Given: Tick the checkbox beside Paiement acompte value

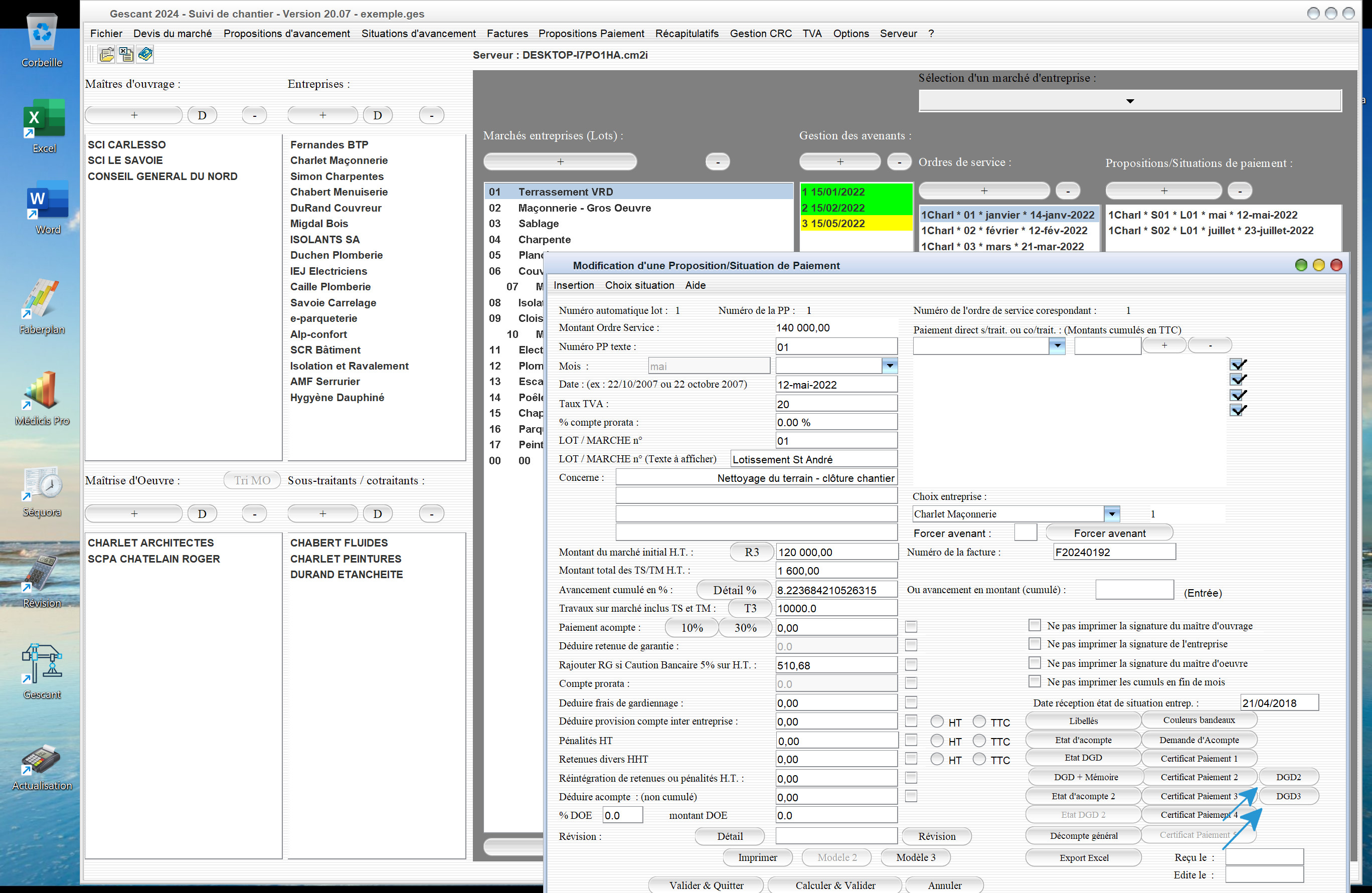Looking at the screenshot, I should click(911, 627).
